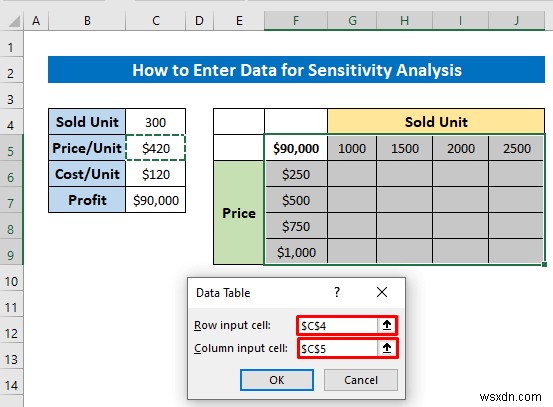The width and height of the screenshot is (553, 407).
Task: Select the Profit $90,000 cell in column C
Action: click(x=156, y=200)
